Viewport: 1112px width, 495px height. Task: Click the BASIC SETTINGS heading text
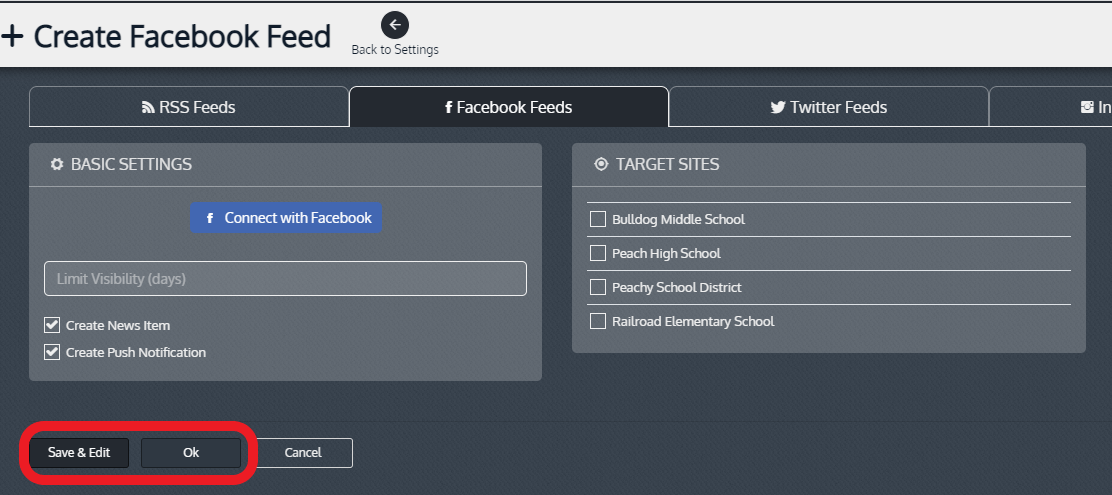(131, 165)
